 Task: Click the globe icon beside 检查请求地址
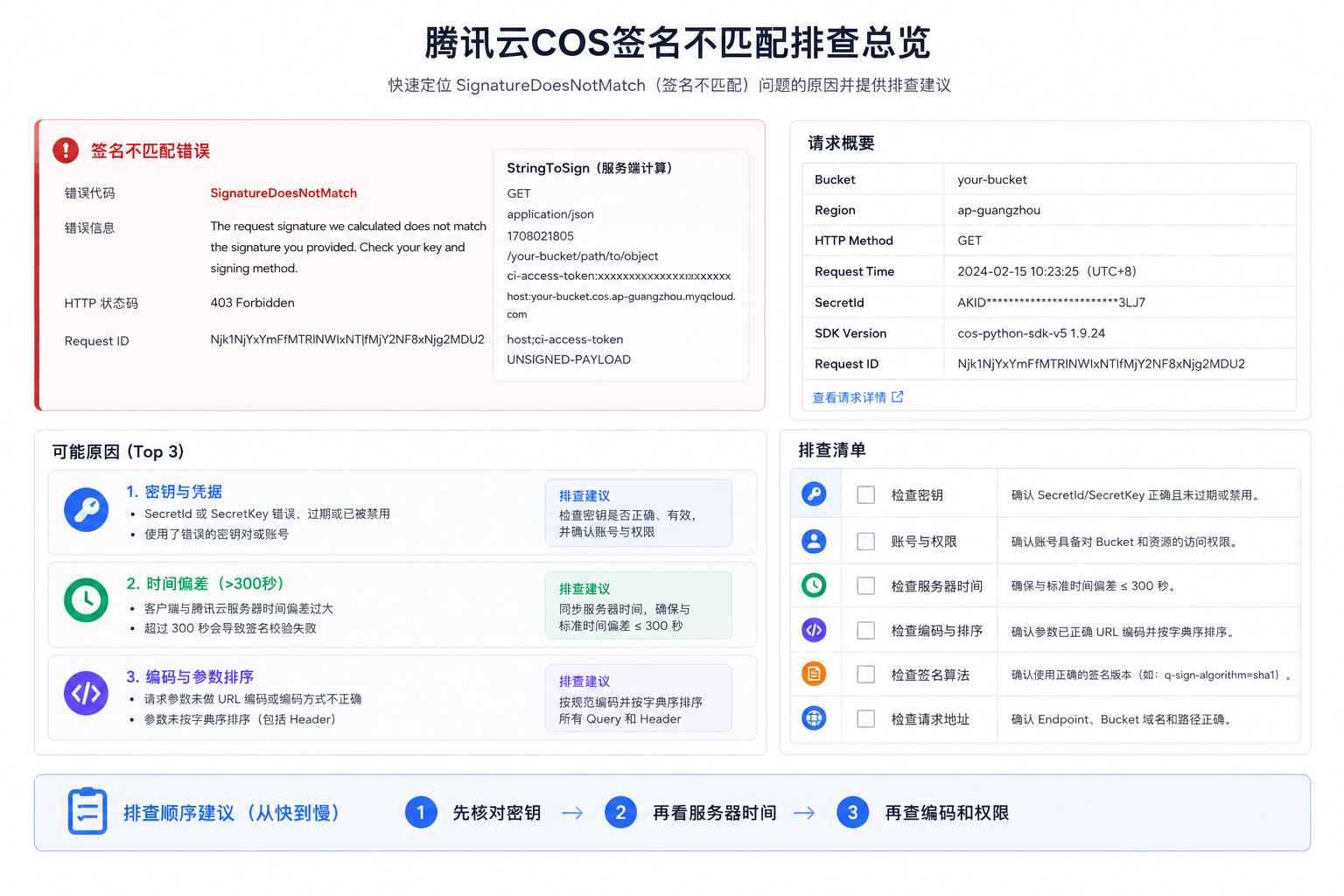coord(814,718)
